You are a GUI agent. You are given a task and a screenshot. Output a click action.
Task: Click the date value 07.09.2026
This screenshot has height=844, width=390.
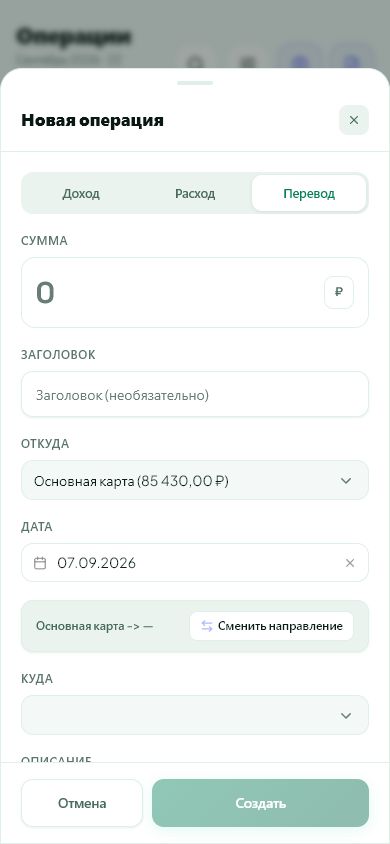[x=97, y=563]
